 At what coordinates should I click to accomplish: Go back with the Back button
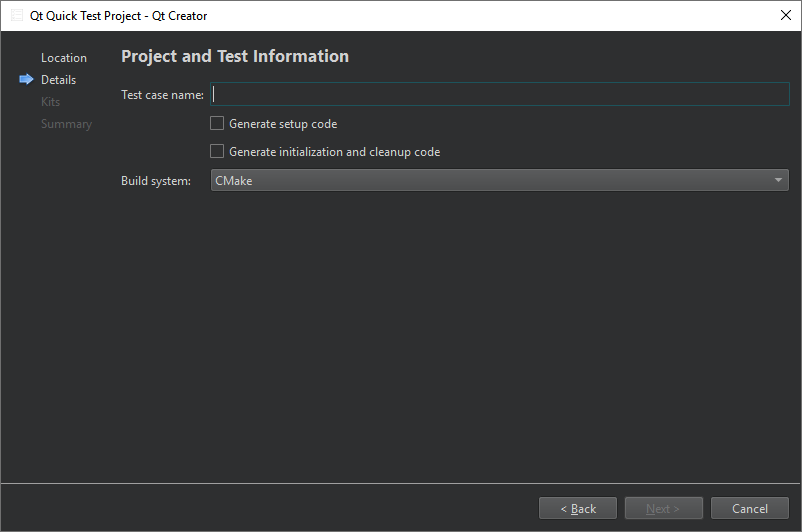pyautogui.click(x=578, y=509)
